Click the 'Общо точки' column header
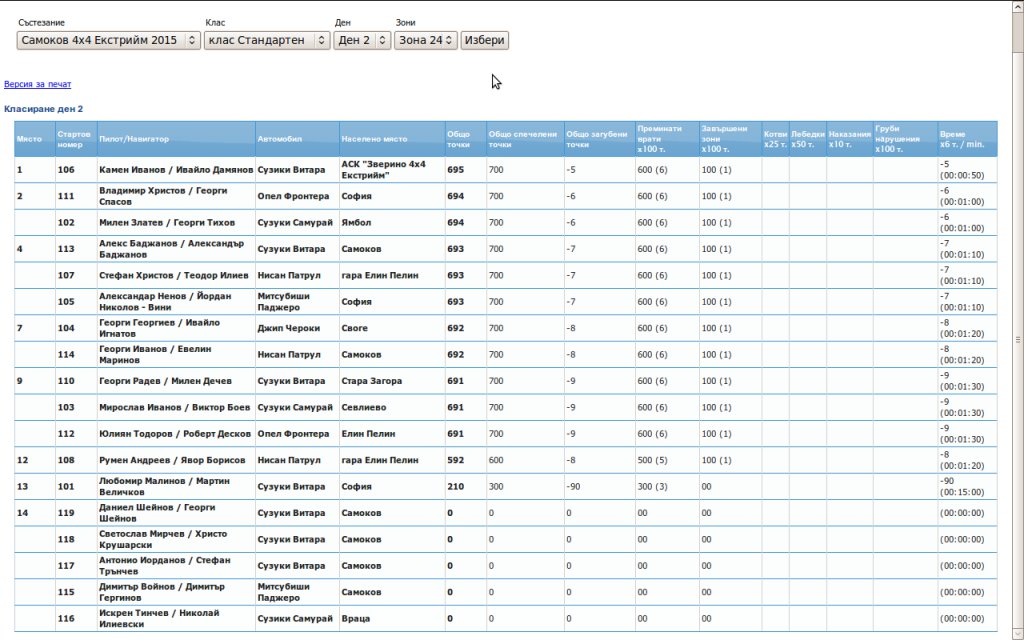Viewport: 1024px width, 640px height. pyautogui.click(x=458, y=139)
